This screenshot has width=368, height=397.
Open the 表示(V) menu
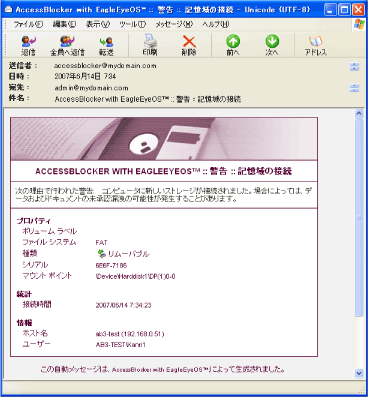[98, 24]
